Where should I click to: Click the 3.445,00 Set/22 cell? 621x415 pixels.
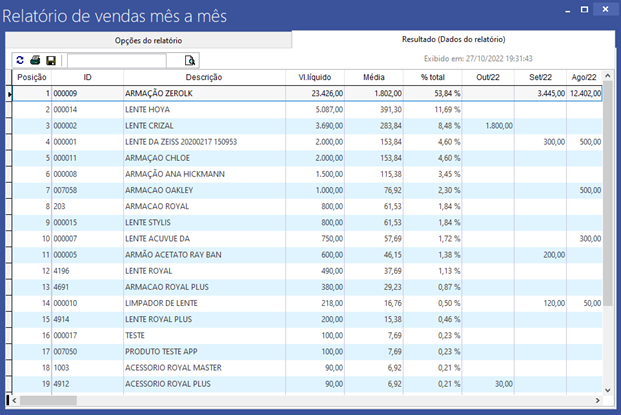click(x=541, y=93)
